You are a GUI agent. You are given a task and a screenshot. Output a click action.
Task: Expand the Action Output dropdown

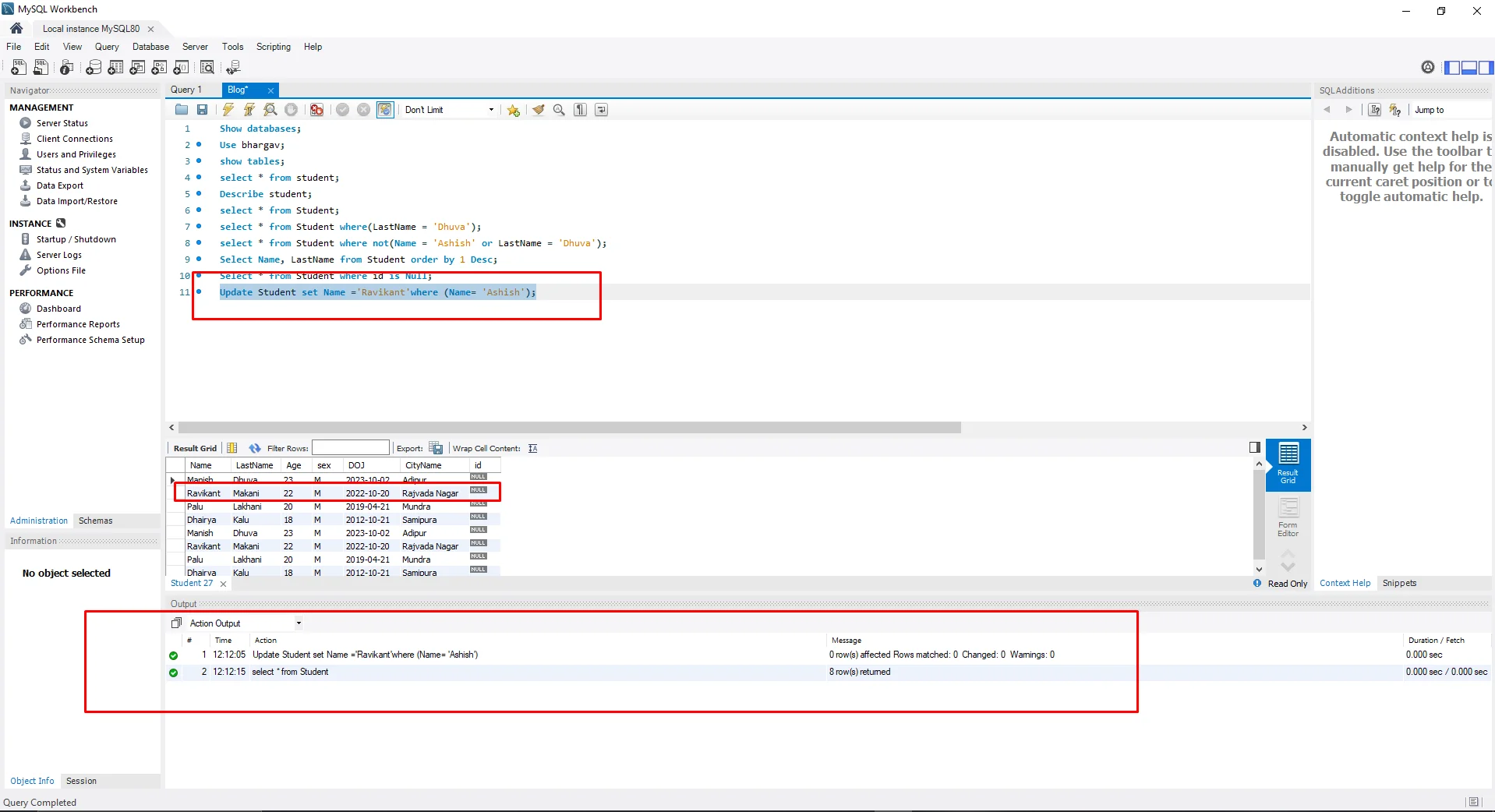pyautogui.click(x=299, y=623)
